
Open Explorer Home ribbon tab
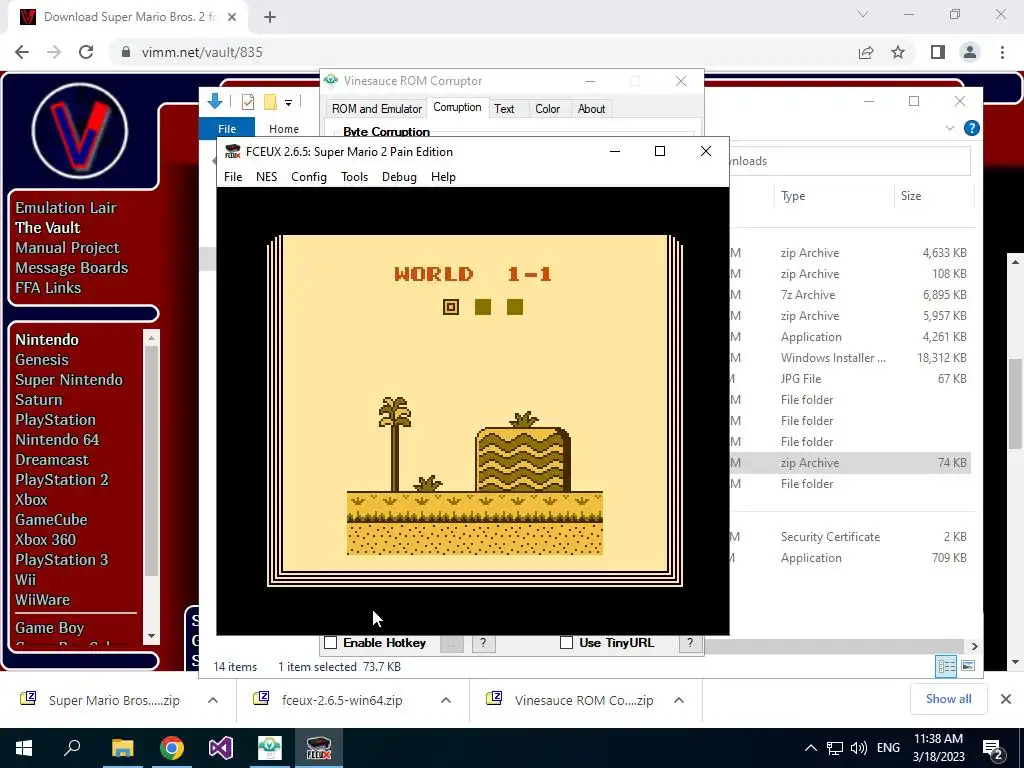(x=284, y=129)
